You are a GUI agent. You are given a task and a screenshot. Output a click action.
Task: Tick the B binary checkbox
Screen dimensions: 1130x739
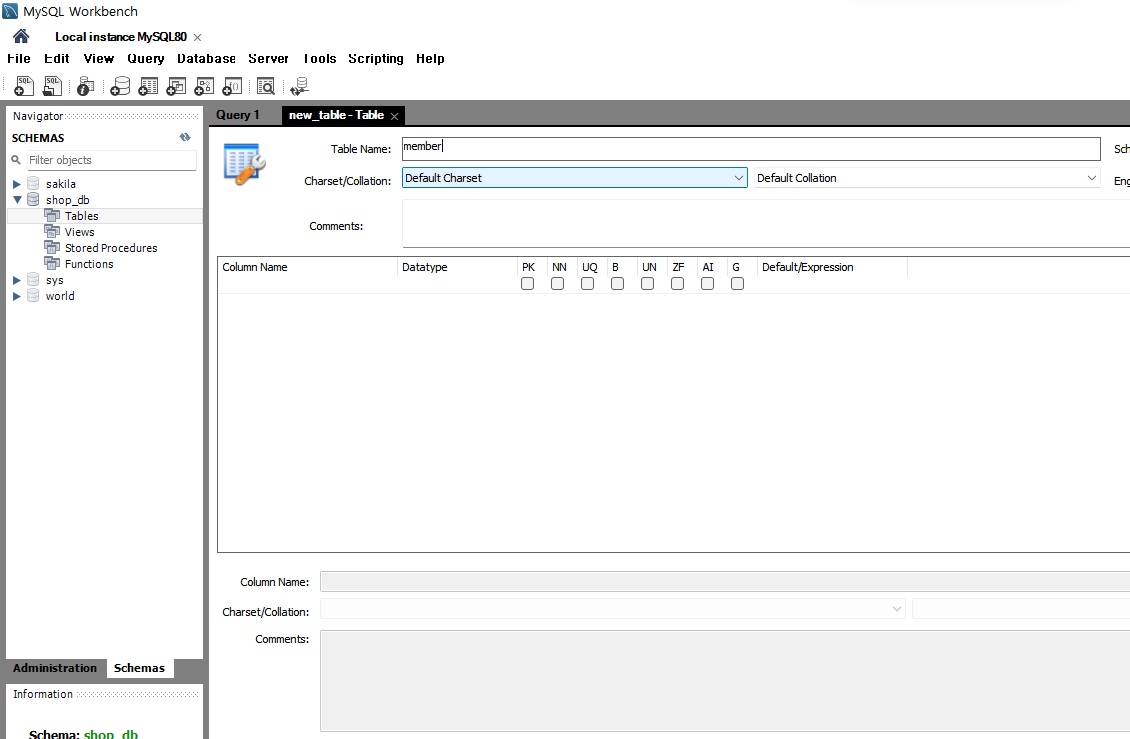618,284
